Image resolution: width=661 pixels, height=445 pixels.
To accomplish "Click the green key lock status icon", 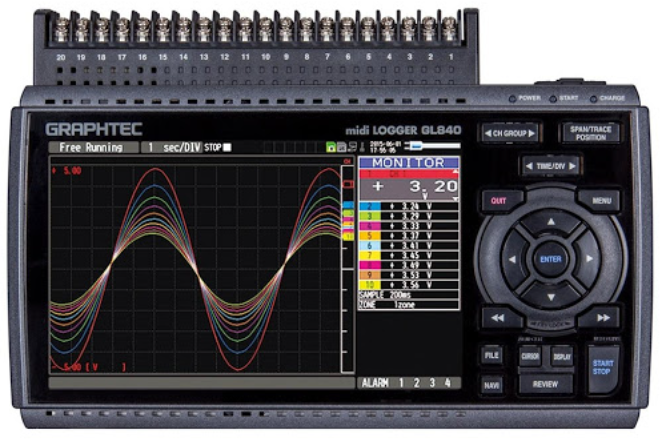I will point(331,147).
